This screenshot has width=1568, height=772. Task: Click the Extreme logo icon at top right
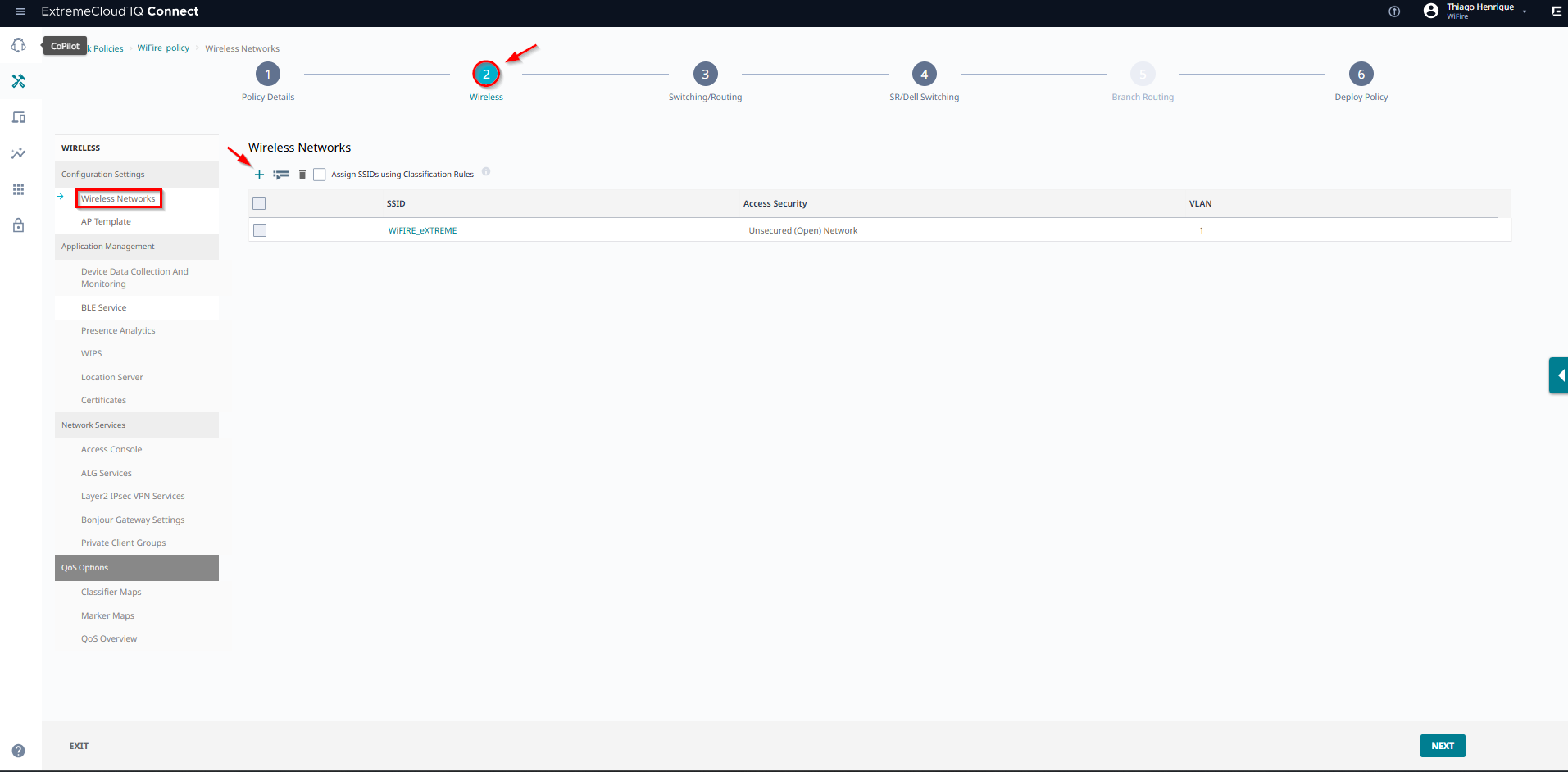coord(1557,11)
